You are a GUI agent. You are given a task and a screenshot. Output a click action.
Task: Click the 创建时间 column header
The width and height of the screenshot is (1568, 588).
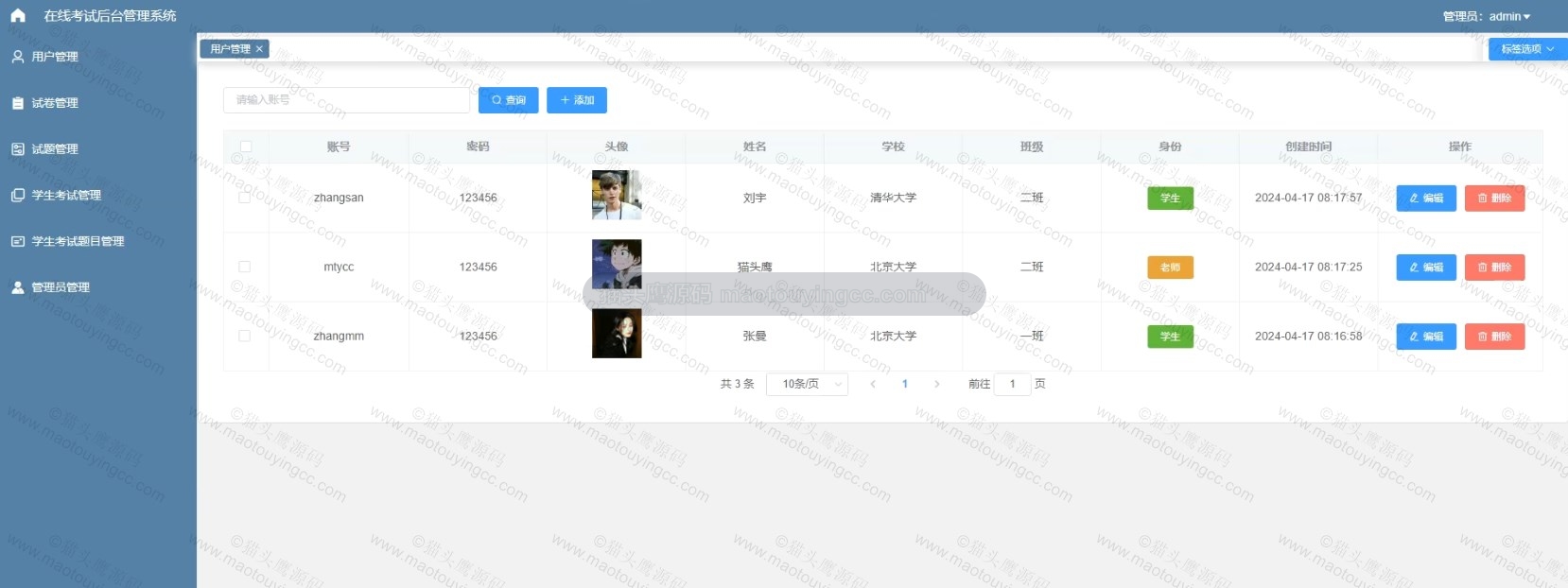click(1308, 147)
